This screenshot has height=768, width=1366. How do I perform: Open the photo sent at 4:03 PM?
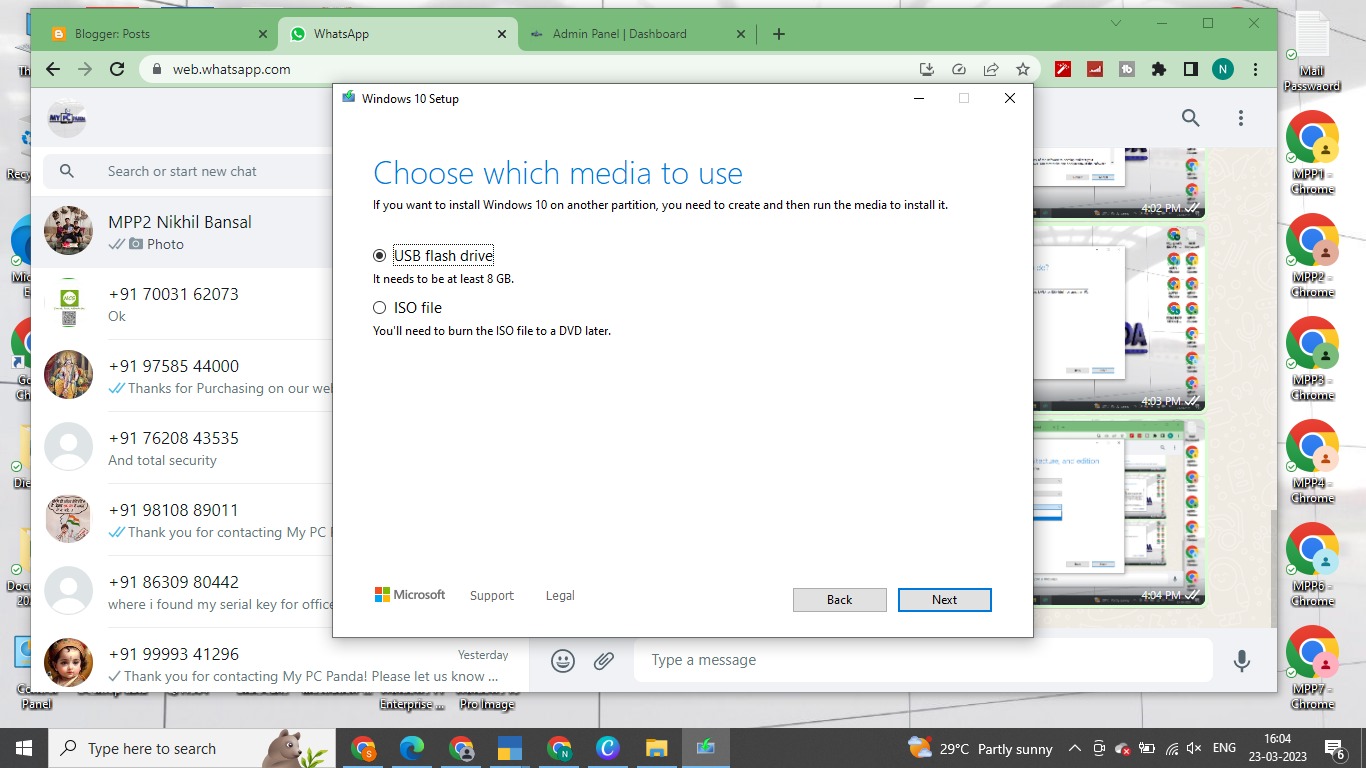(x=1119, y=317)
